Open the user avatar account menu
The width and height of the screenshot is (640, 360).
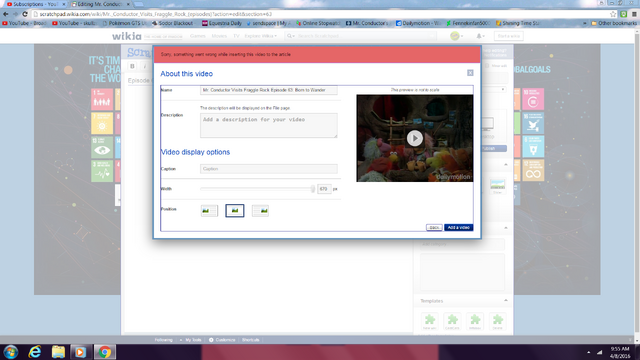click(456, 36)
